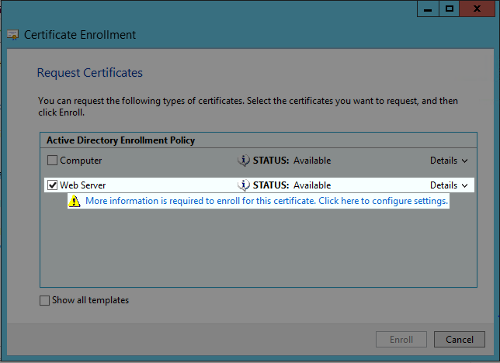This screenshot has height=363, width=500.
Task: Click the info status icon for Computer
Action: (x=244, y=161)
